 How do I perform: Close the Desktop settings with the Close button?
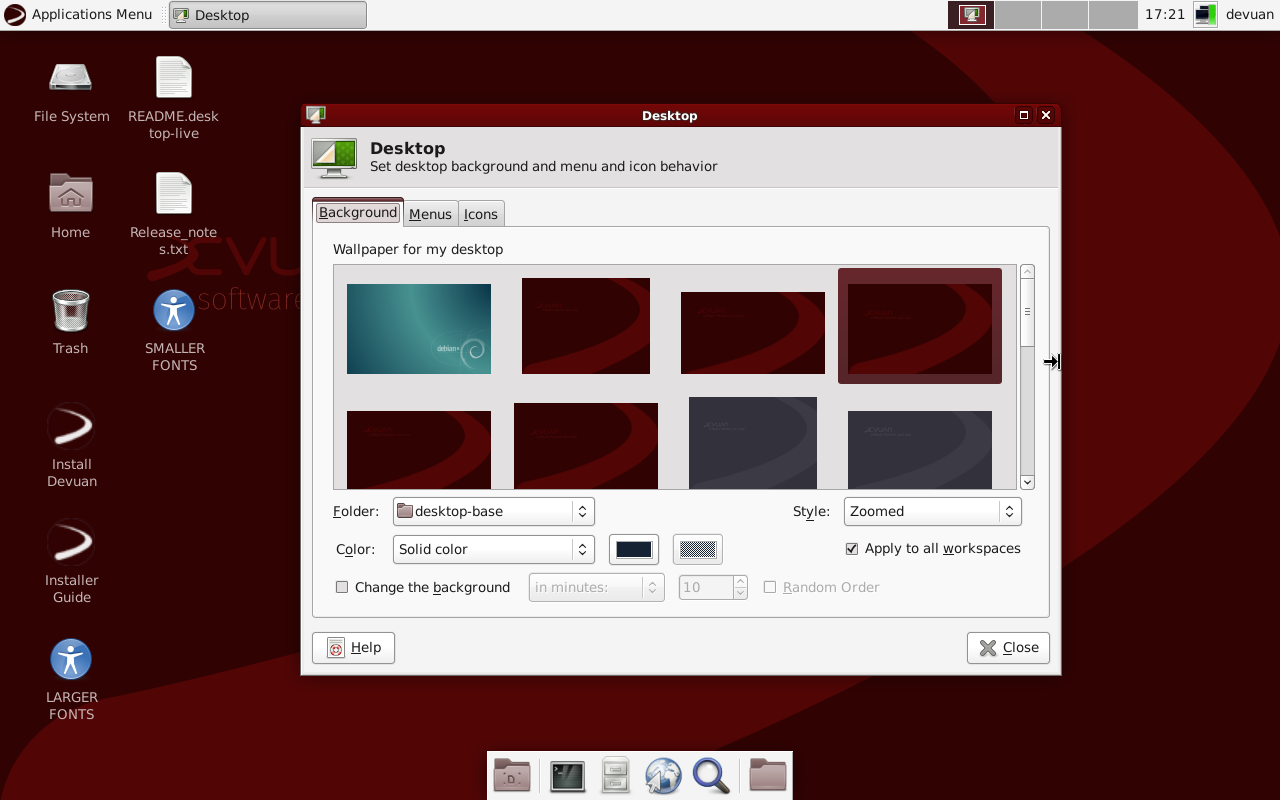pyautogui.click(x=1008, y=647)
